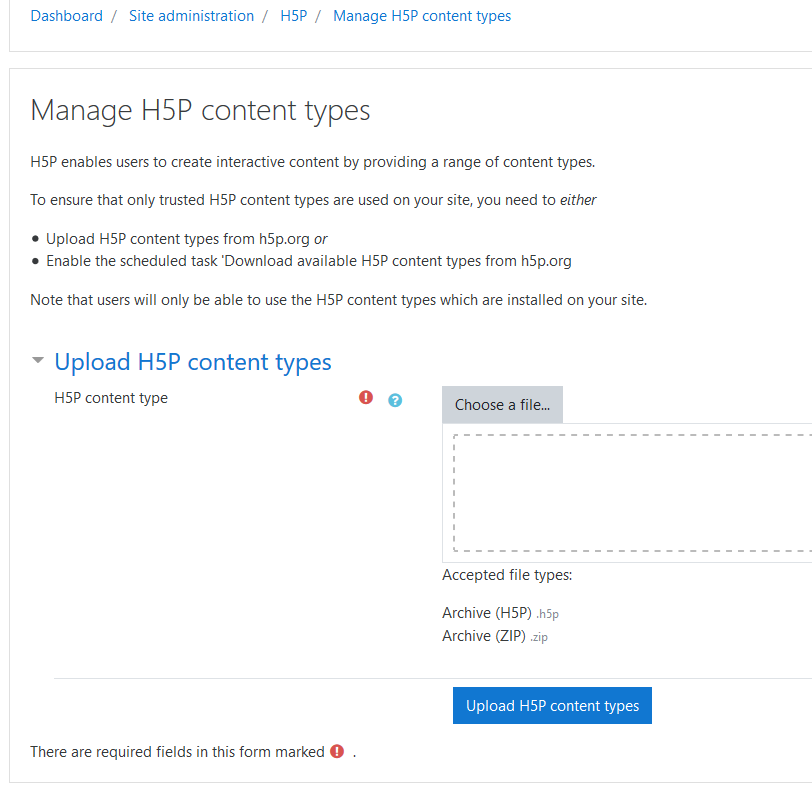Click the 'Manage H5P content types' page title

click(x=200, y=110)
